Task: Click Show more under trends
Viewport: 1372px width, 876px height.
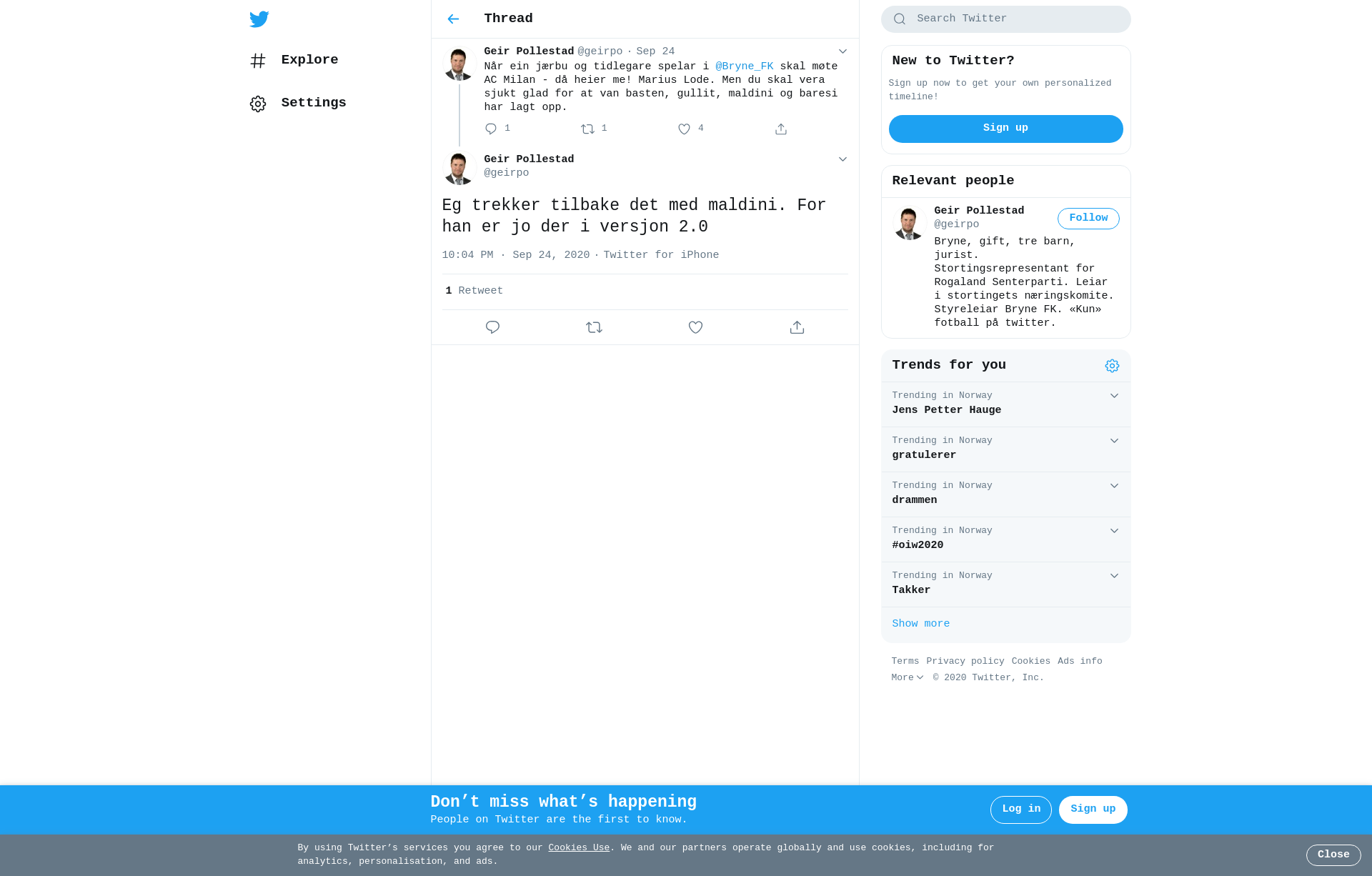Action: point(920,624)
